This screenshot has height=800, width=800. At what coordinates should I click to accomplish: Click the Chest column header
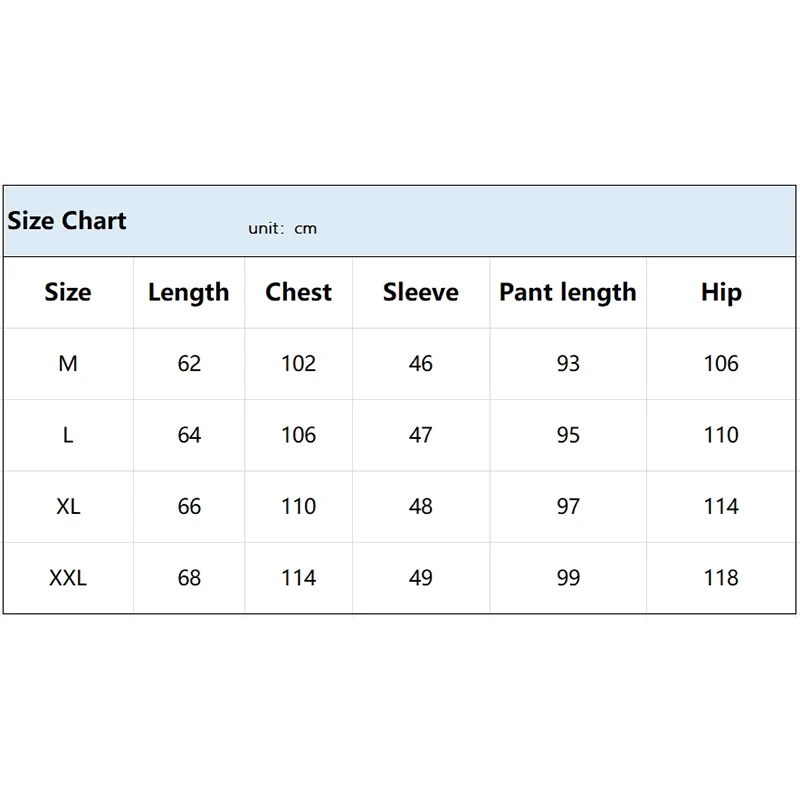tap(298, 292)
